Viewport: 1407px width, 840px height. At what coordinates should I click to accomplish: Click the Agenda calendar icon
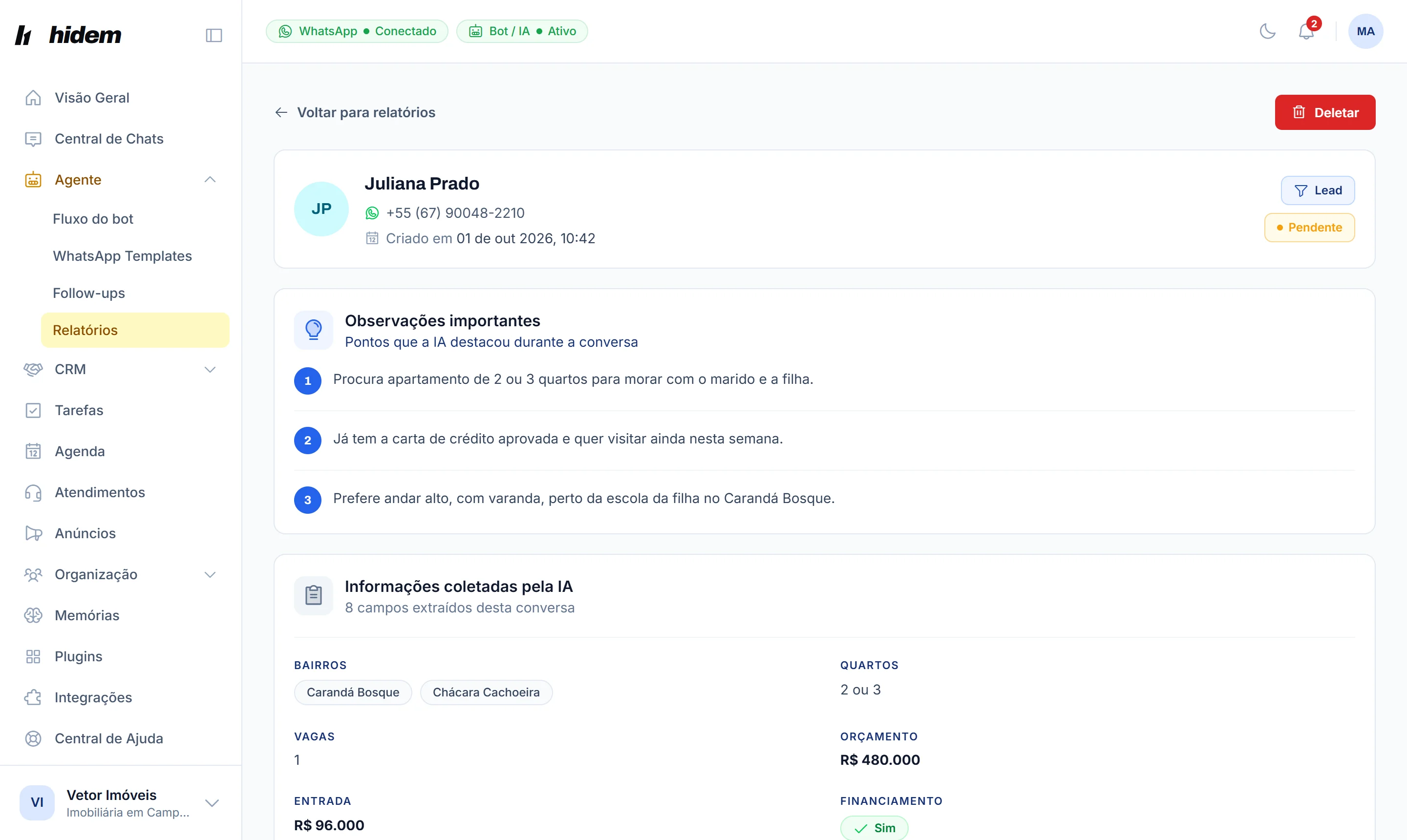pos(33,451)
